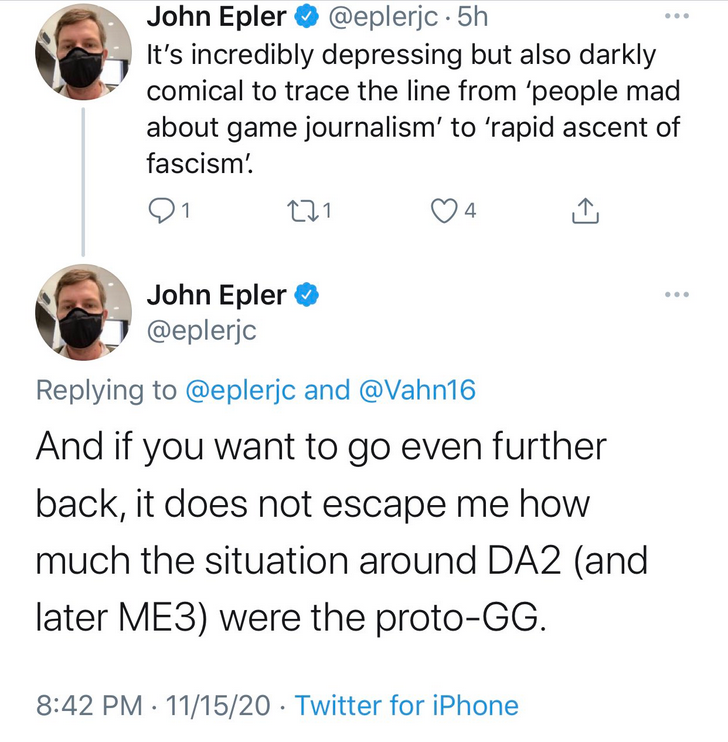Open the @eplerjc handle under second name

coord(202,331)
